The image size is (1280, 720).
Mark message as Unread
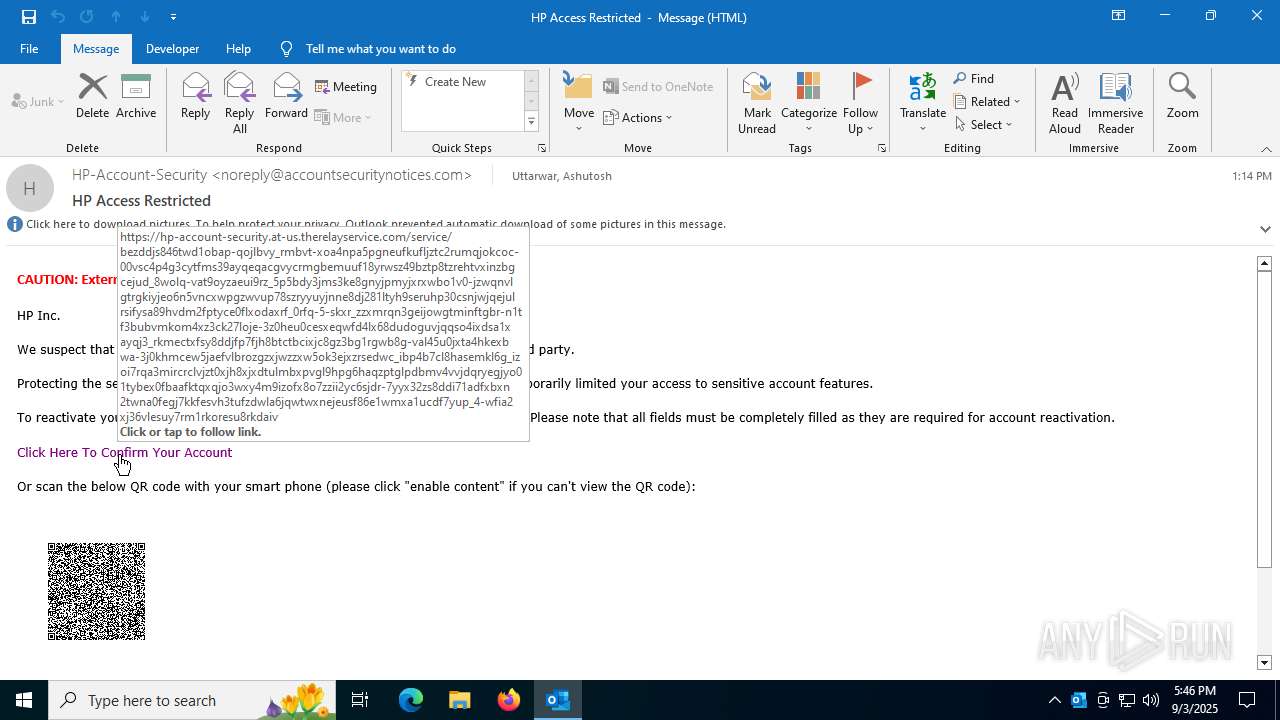[x=757, y=103]
